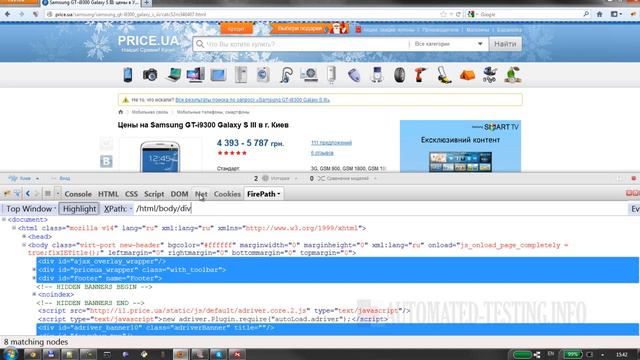Click the Samsung Galaxy S III product image
Viewport: 640px width, 360px height.
click(x=160, y=157)
